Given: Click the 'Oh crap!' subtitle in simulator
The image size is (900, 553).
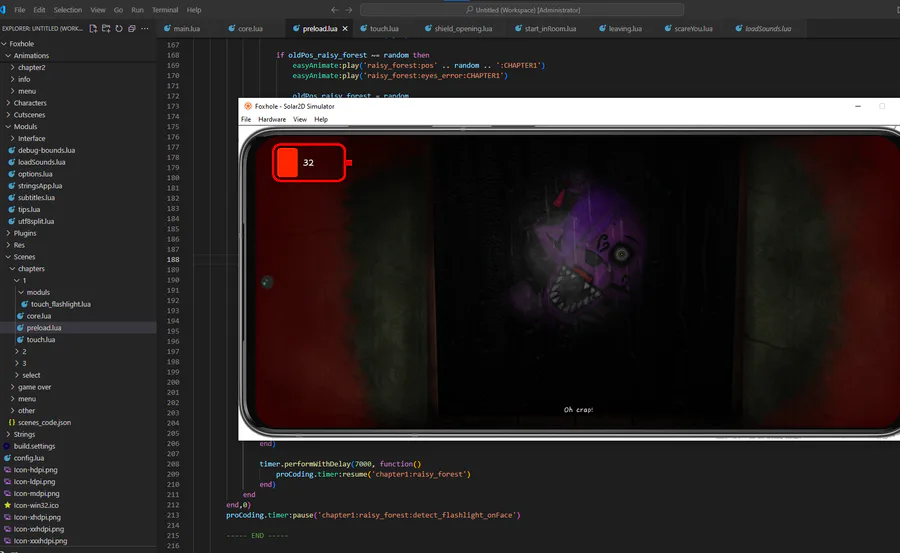Looking at the screenshot, I should [x=578, y=409].
